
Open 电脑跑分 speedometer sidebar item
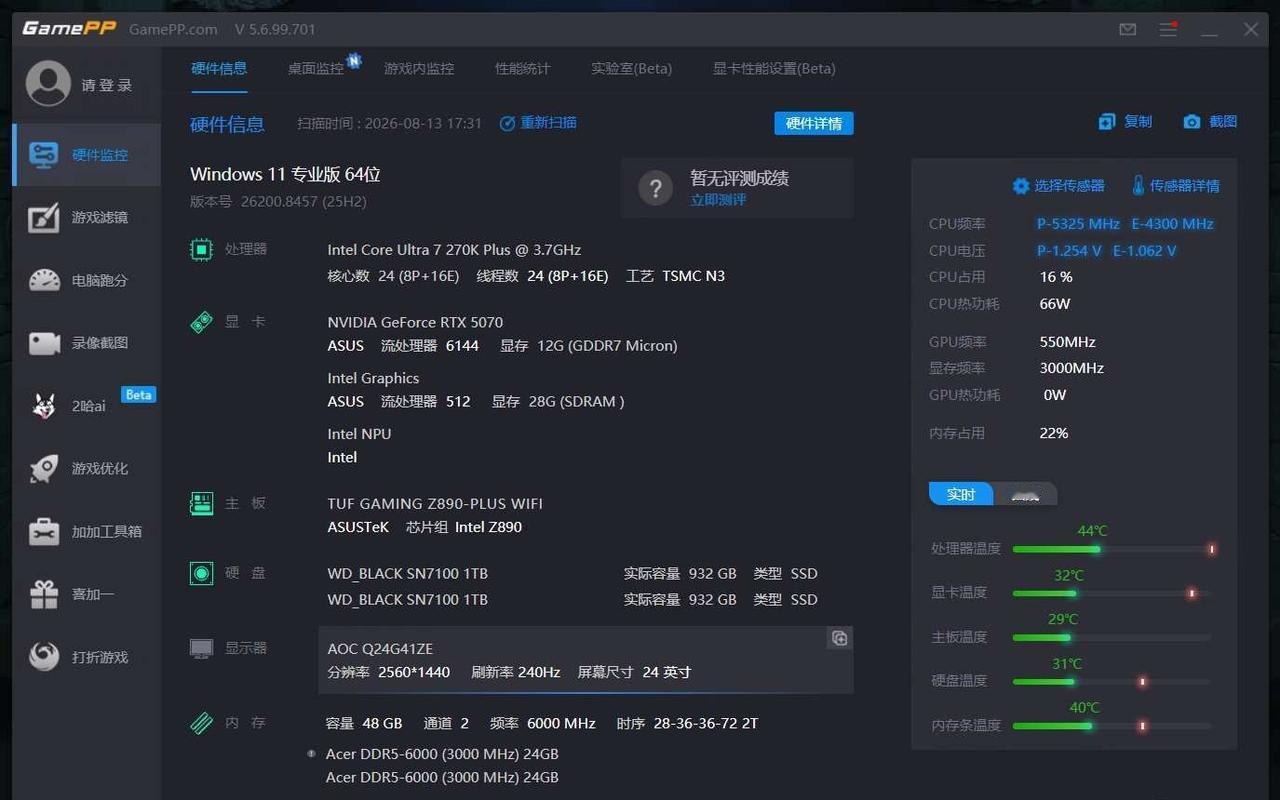point(86,281)
